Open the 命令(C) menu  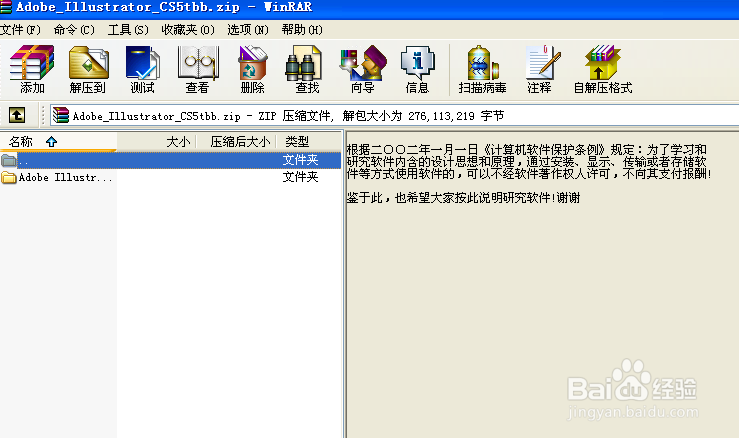point(74,30)
